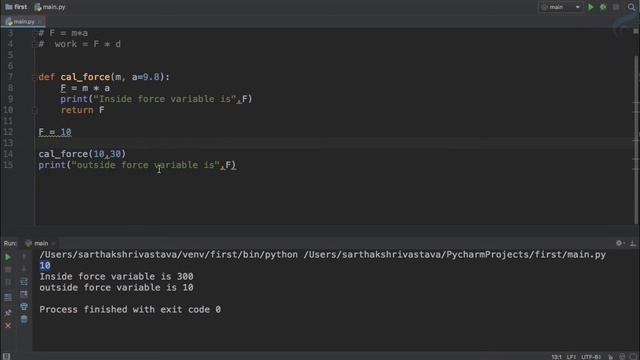Clear console output with trash icon
Viewport: 640px width, 360px height.
pyautogui.click(x=24, y=319)
